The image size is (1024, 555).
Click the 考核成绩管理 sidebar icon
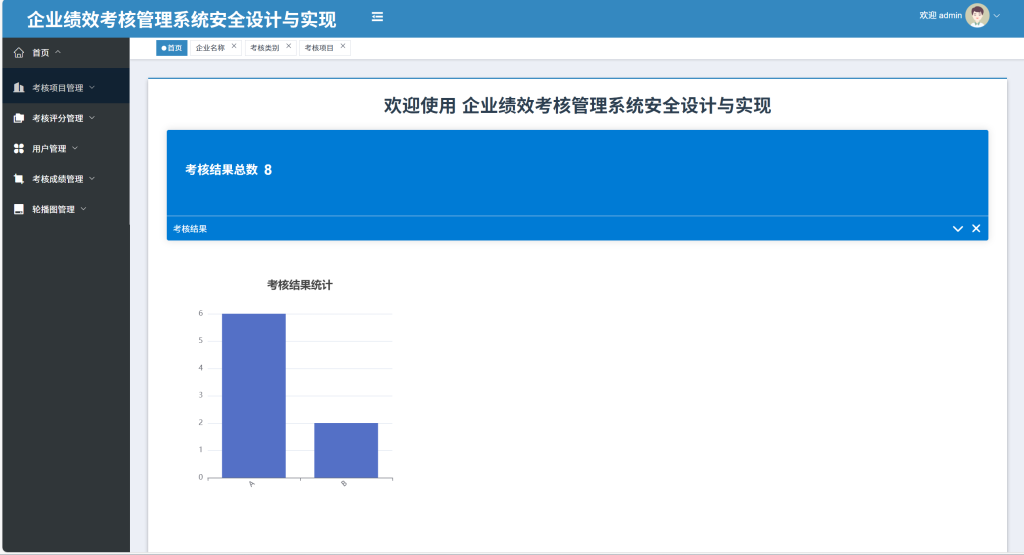[x=19, y=179]
